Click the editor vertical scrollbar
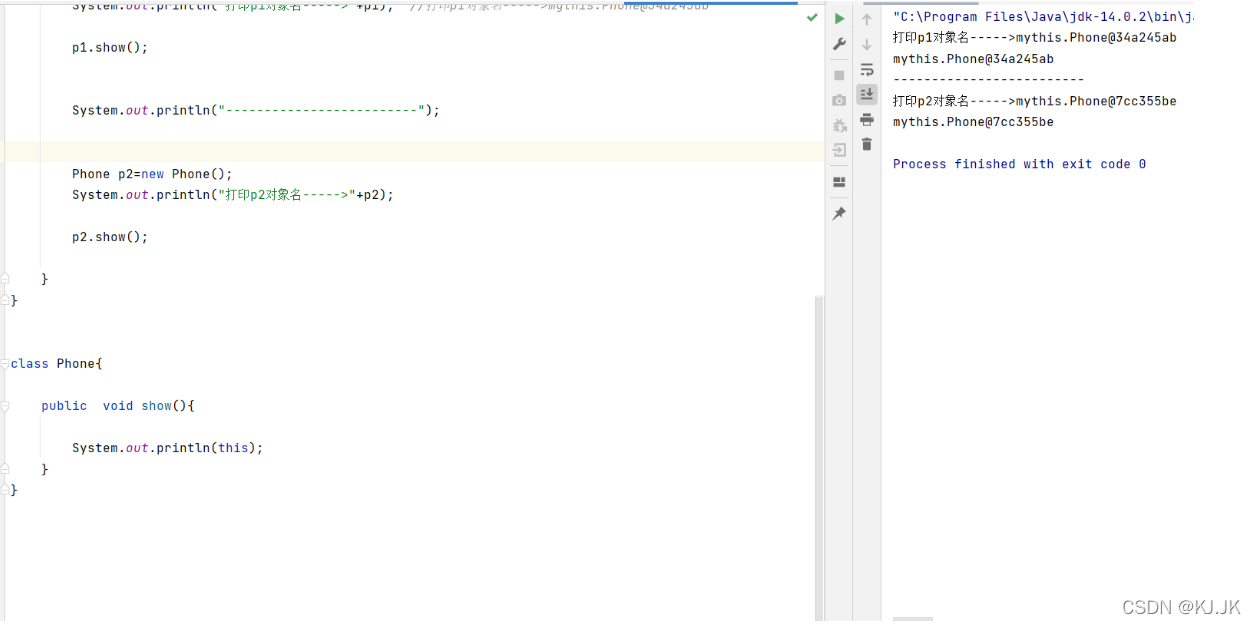This screenshot has height=624, width=1256. pos(820,458)
